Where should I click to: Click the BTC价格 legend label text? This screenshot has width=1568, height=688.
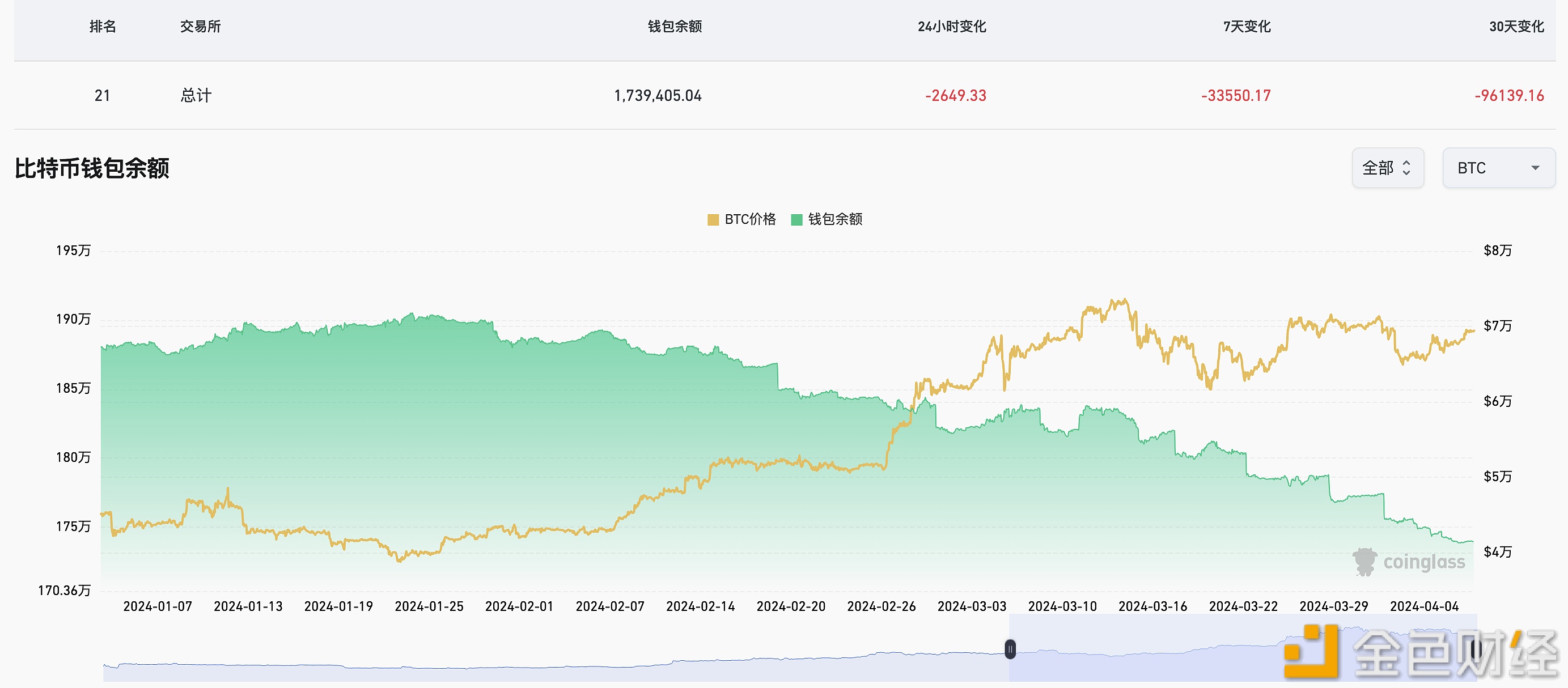click(x=750, y=219)
